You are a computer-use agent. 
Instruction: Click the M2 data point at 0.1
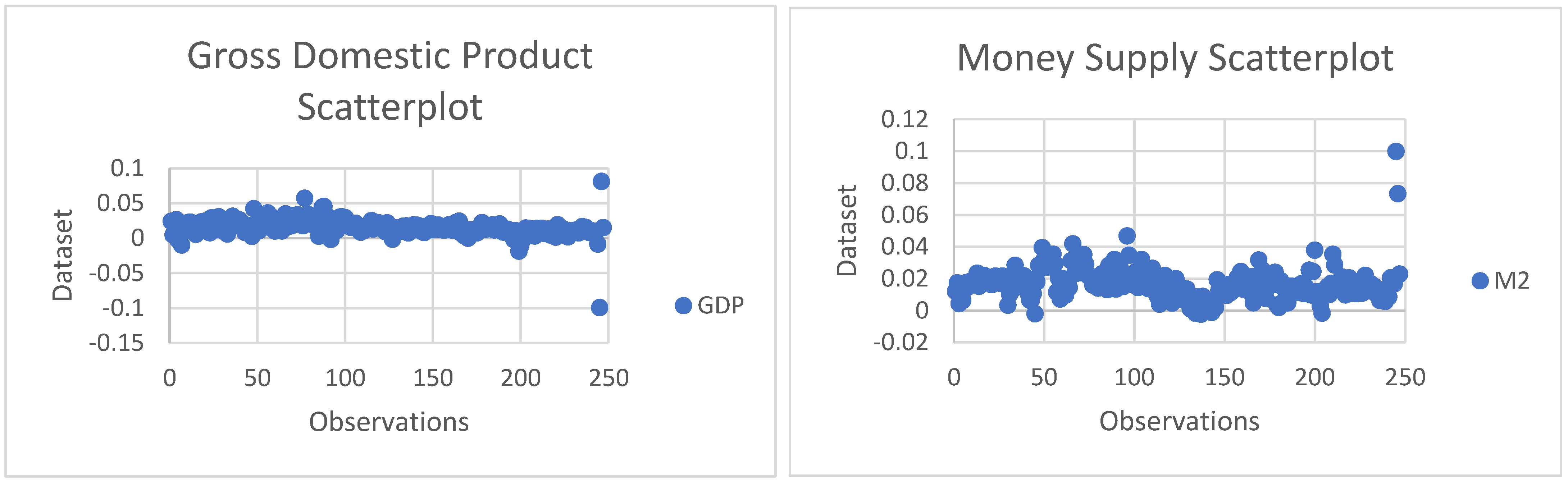[x=1396, y=151]
